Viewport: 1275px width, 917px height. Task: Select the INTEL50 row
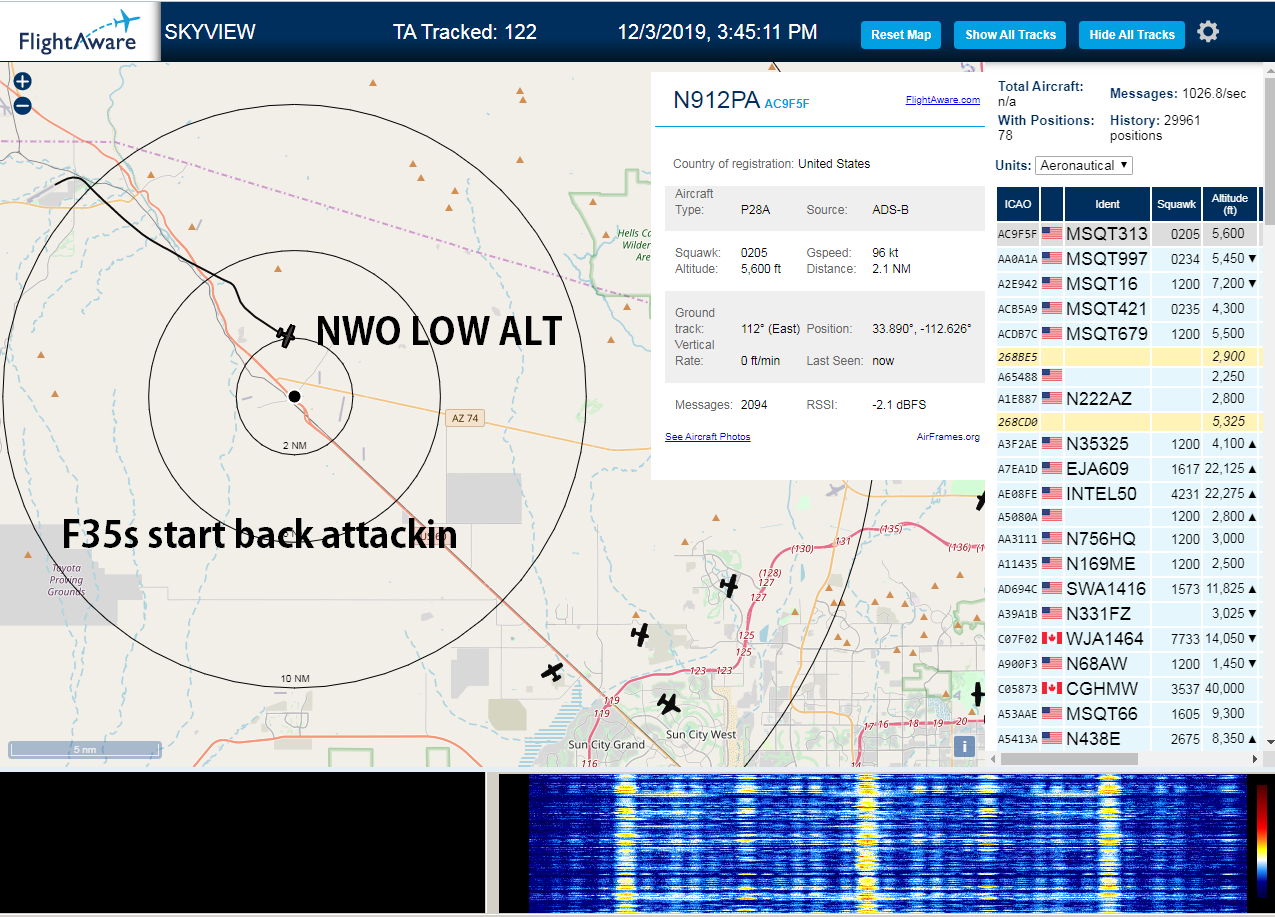pyautogui.click(x=1128, y=493)
